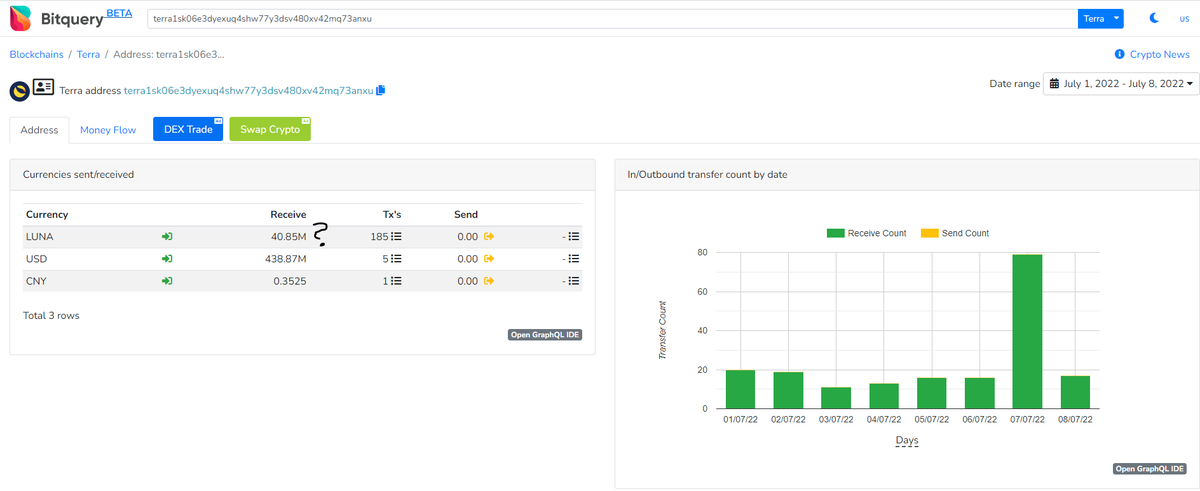Click the 03/07/22 chart bar
The image size is (1200, 491).
836,398
